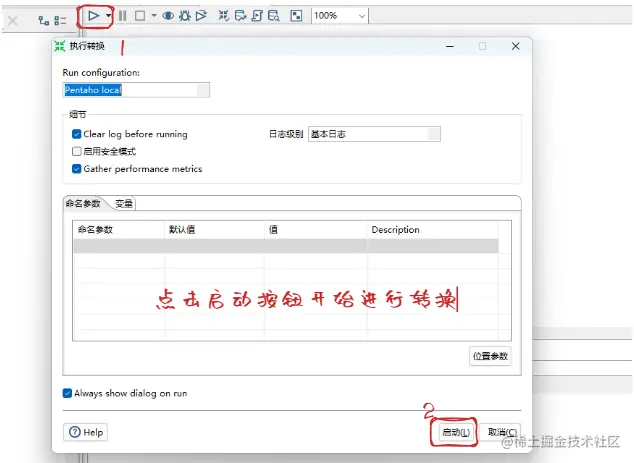Image resolution: width=634 pixels, height=463 pixels.
Task: Click the 取消(C) cancel button
Action: [501, 432]
